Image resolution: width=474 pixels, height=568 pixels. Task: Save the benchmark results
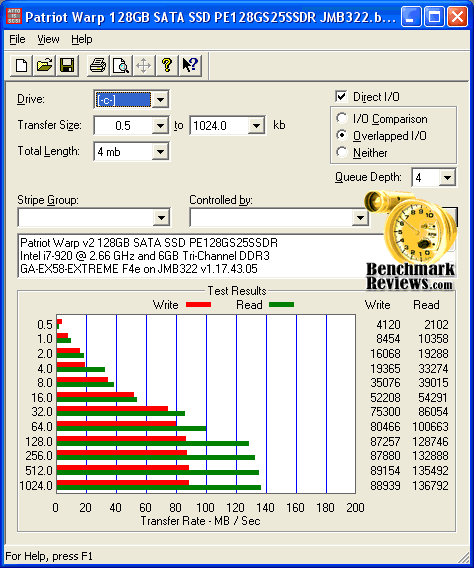click(x=67, y=66)
